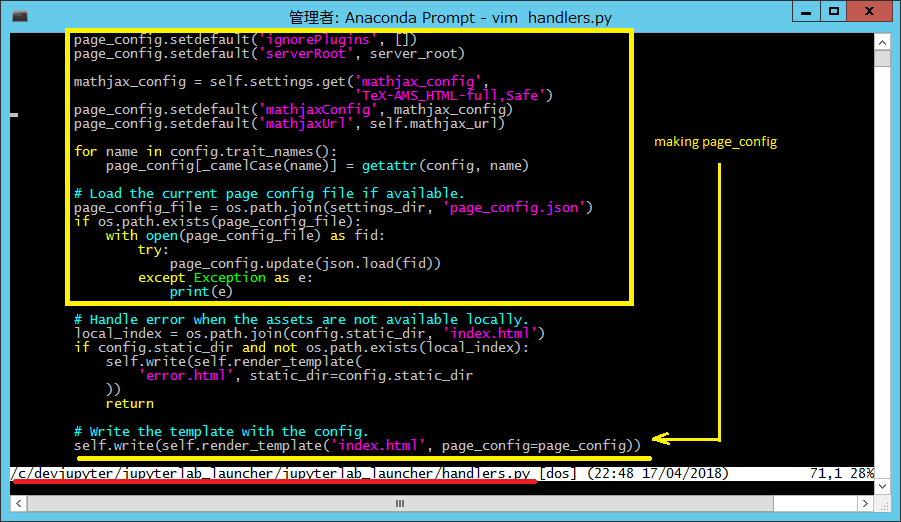Click comment '# Write the template with the config.'
This screenshot has width=901, height=522.
(x=221, y=432)
